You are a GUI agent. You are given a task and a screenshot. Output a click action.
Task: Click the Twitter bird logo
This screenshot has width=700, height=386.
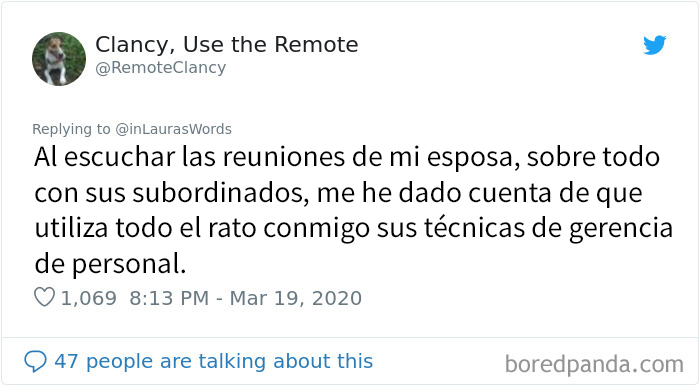point(654,45)
